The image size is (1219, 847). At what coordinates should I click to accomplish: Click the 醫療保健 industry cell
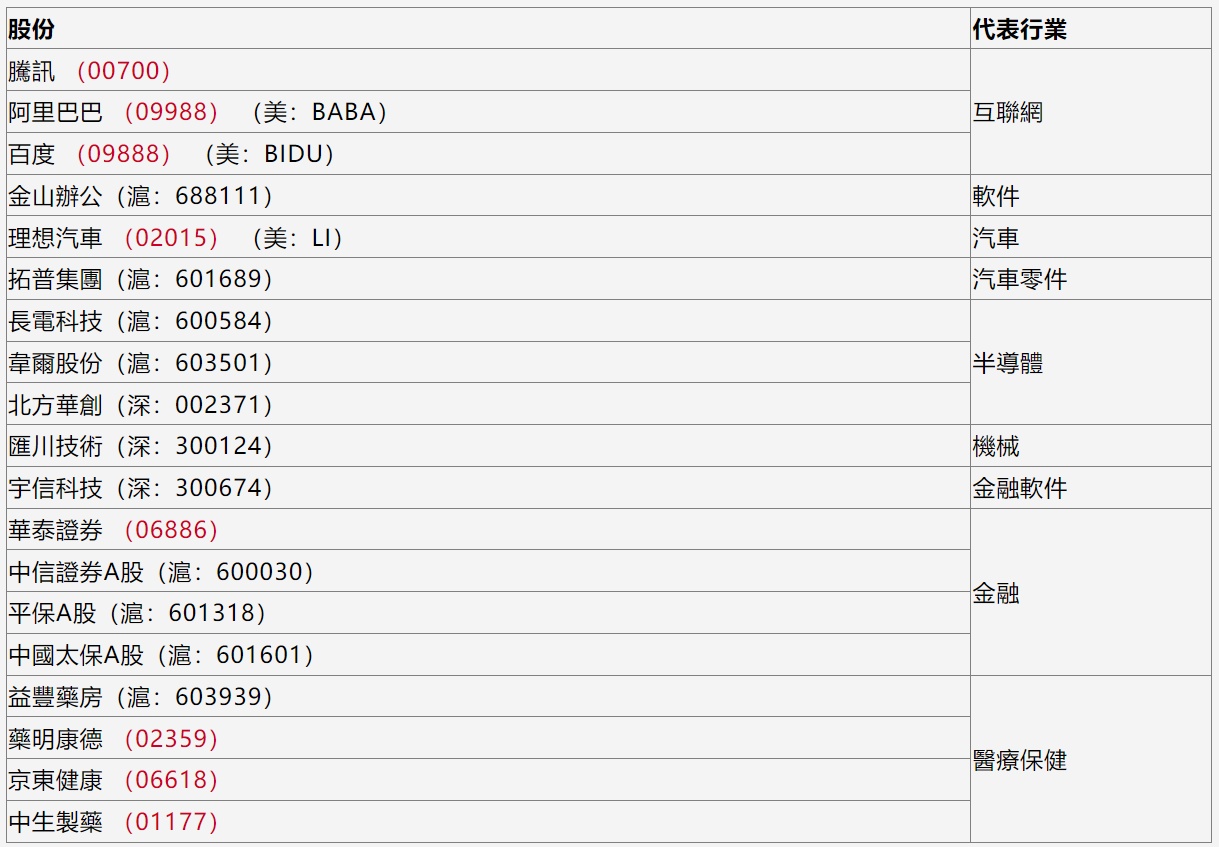click(1019, 760)
